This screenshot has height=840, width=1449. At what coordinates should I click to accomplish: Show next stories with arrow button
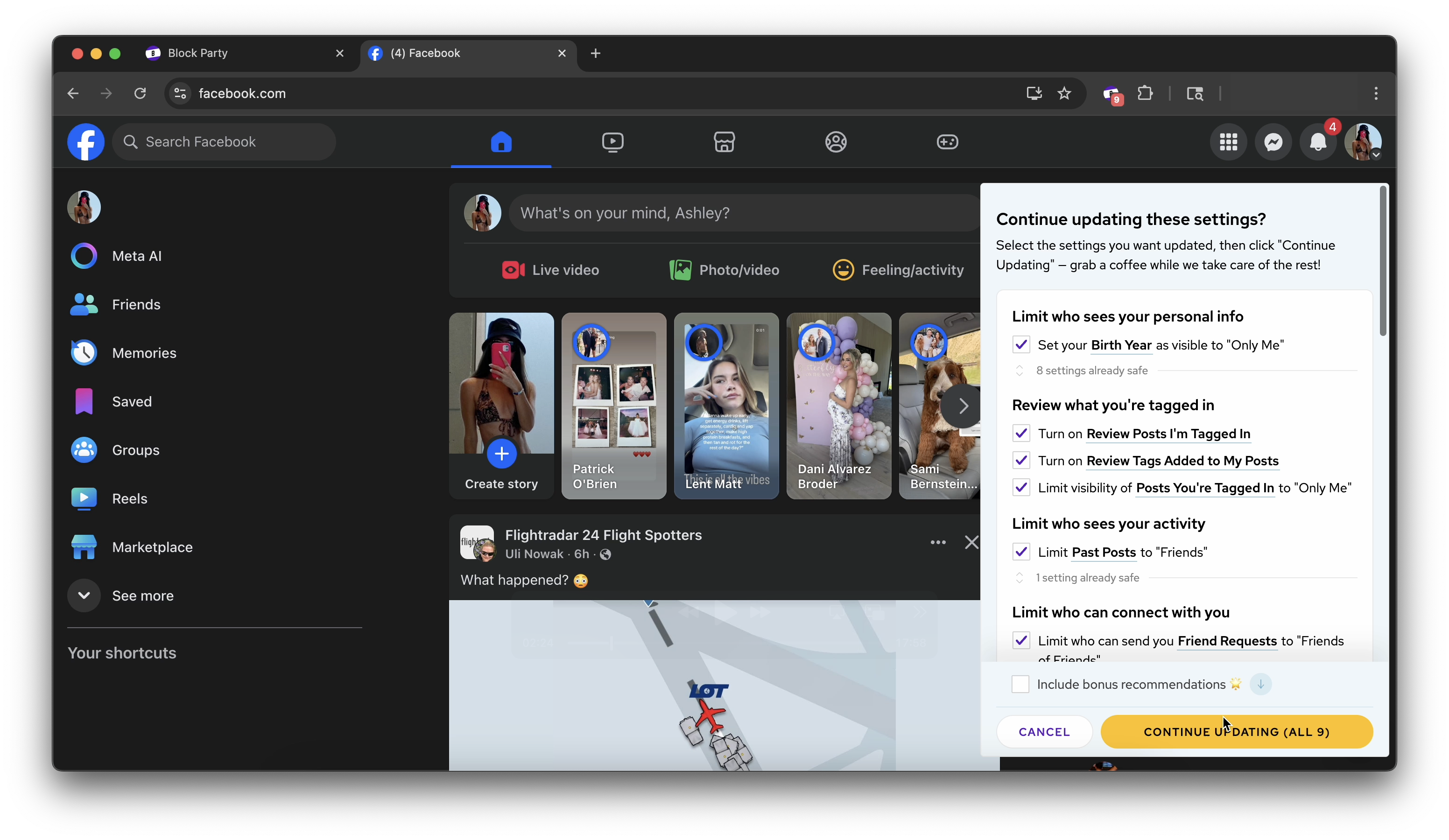(963, 406)
